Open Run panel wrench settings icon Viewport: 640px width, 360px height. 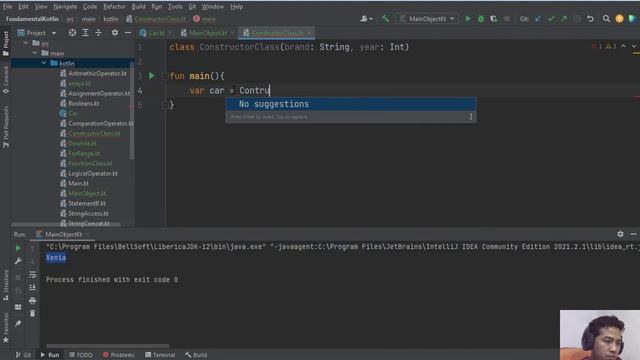[18, 261]
